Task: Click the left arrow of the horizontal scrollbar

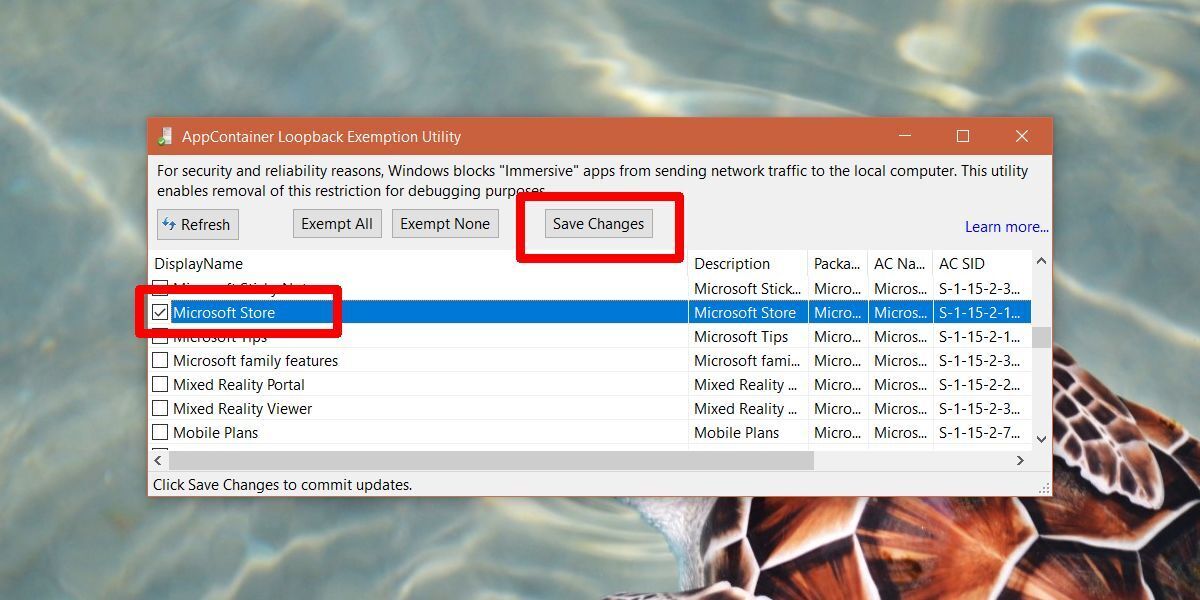Action: click(158, 461)
